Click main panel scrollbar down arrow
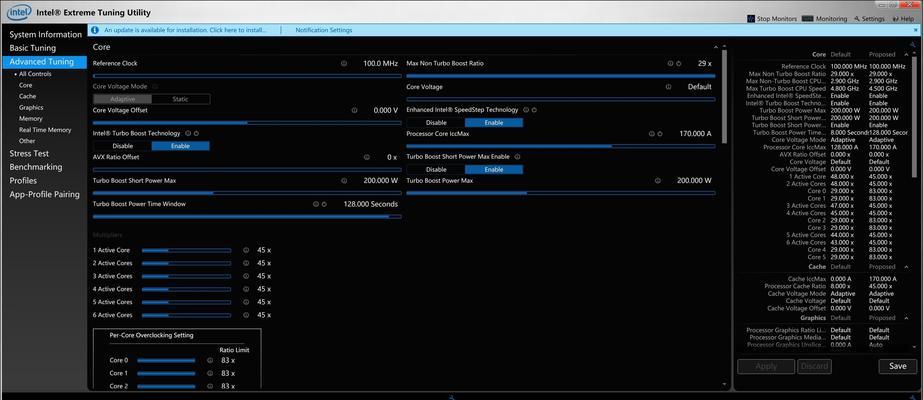 coord(724,384)
